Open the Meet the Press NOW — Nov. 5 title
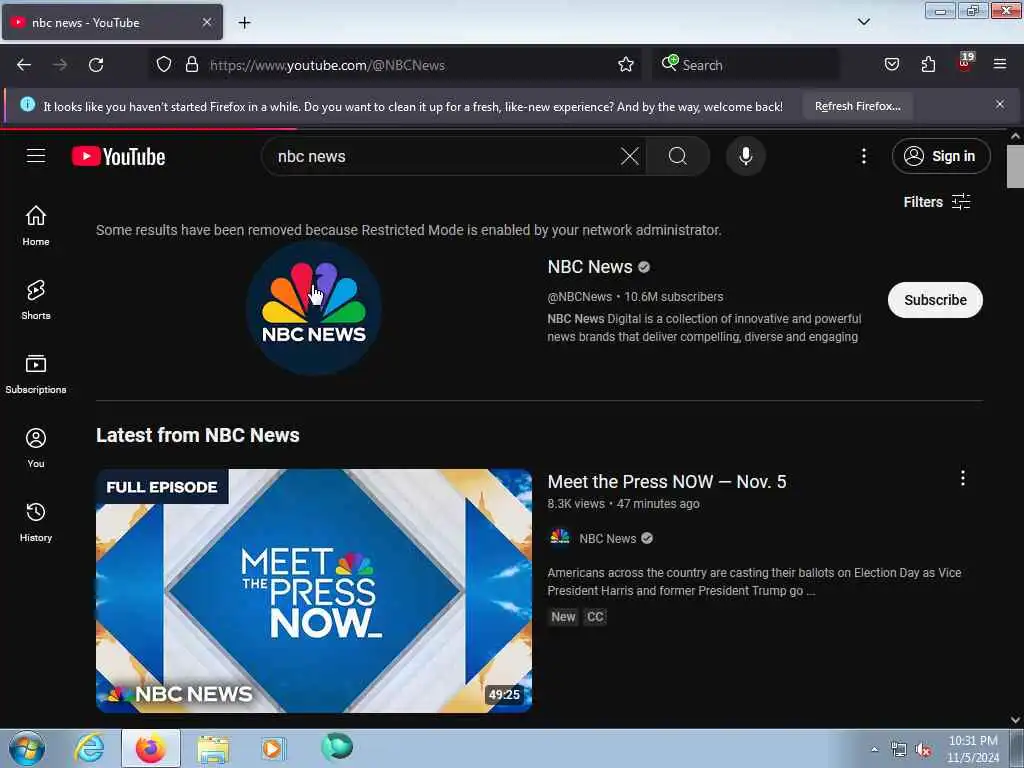This screenshot has width=1024, height=768. 667,481
